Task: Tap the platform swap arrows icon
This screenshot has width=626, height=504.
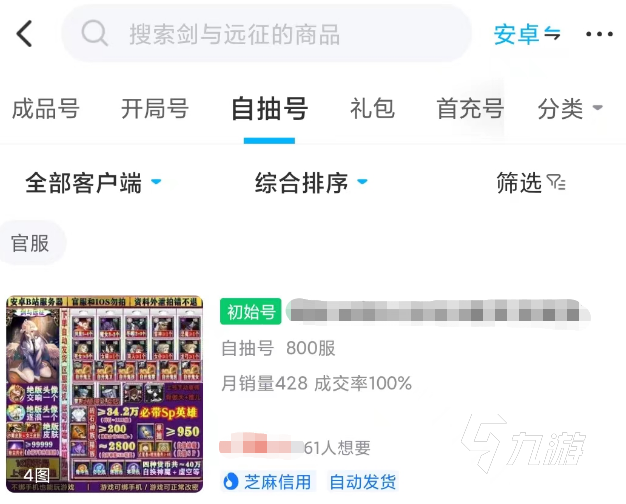Action: [553, 34]
